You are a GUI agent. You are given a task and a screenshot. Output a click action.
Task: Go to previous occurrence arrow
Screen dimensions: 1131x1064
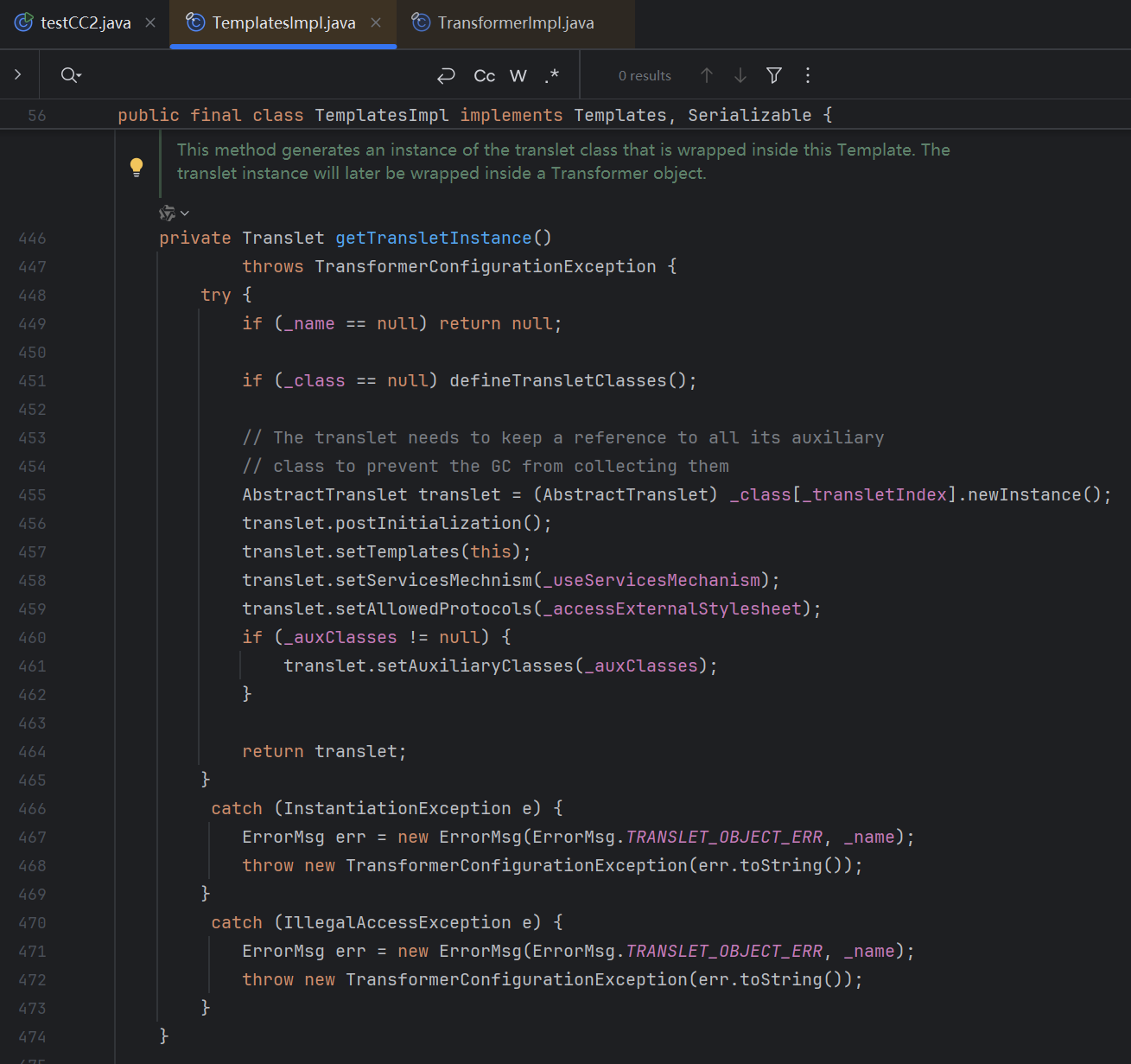(707, 75)
